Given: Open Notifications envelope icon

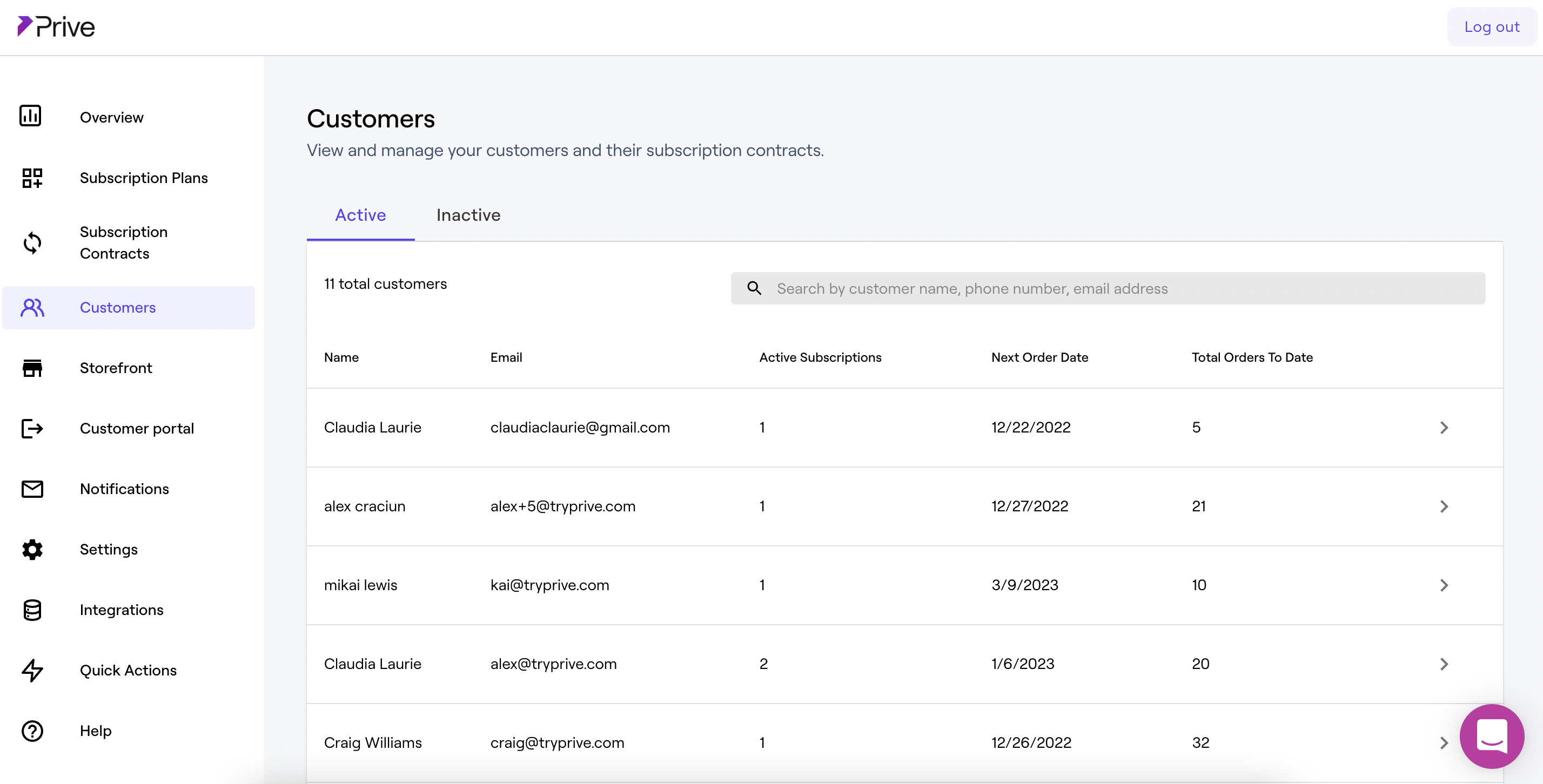Looking at the screenshot, I should (32, 489).
